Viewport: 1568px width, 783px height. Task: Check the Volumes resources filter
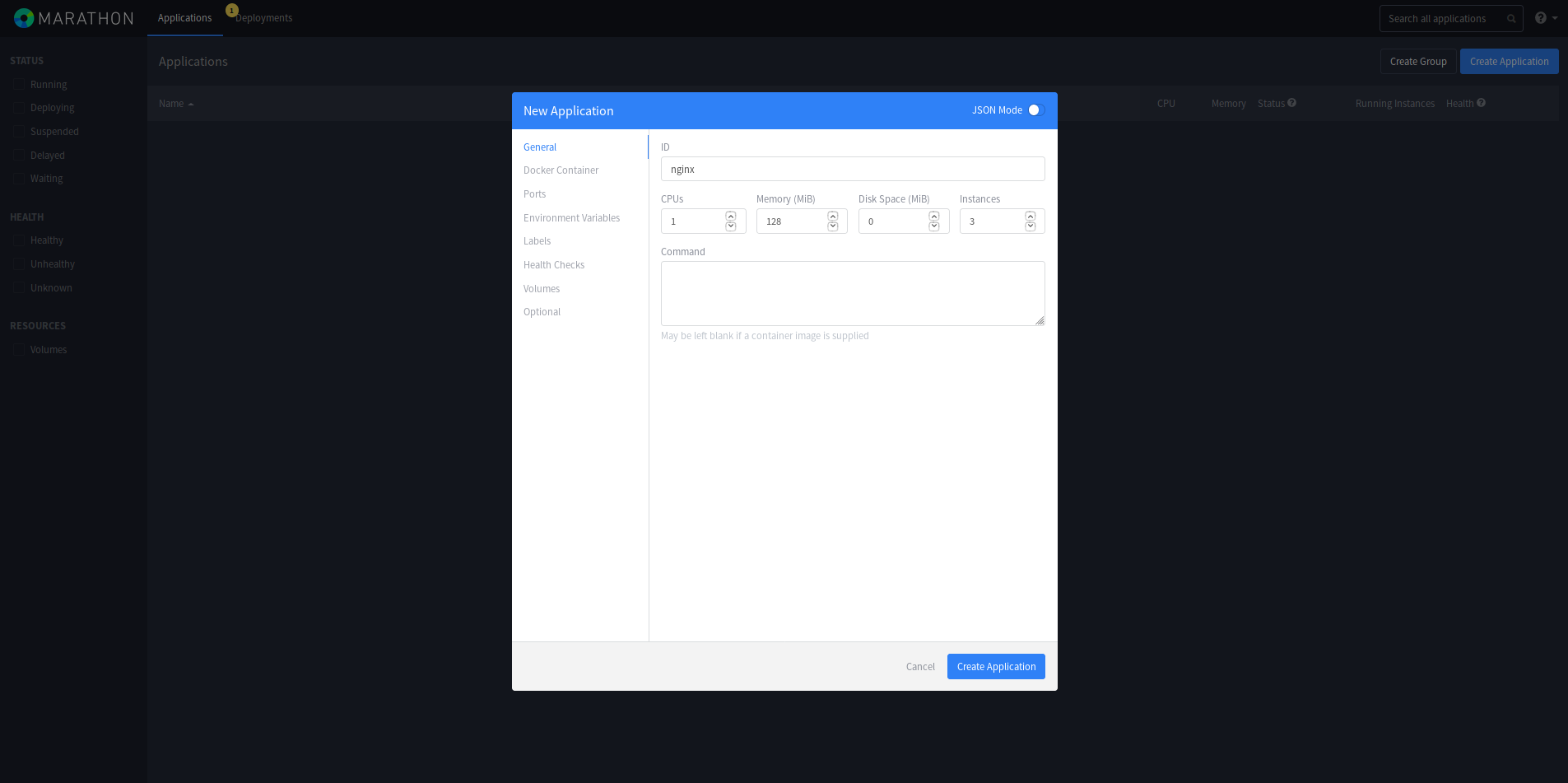(19, 350)
